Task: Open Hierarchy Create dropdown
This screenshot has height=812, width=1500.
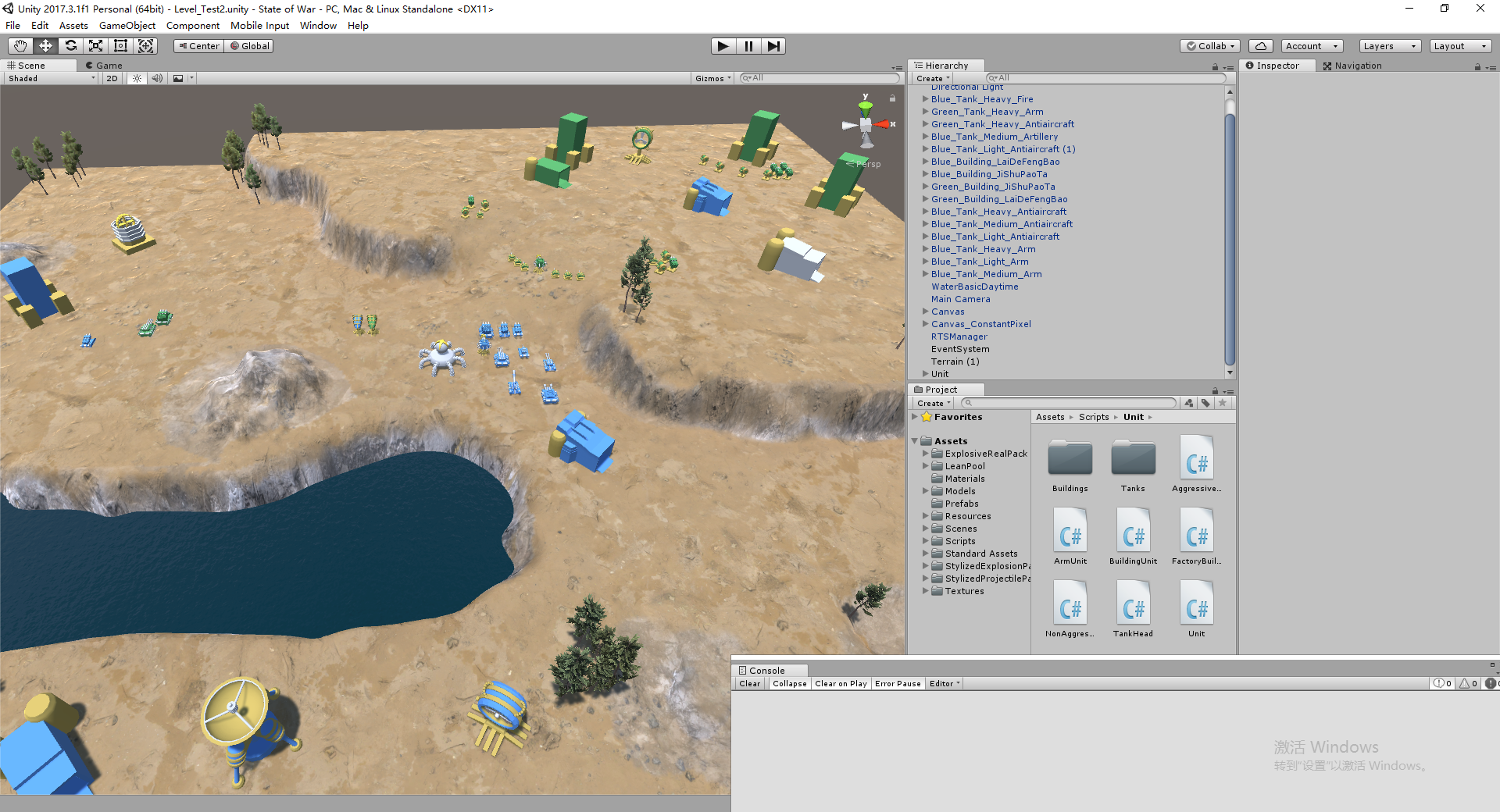Action: 933,78
